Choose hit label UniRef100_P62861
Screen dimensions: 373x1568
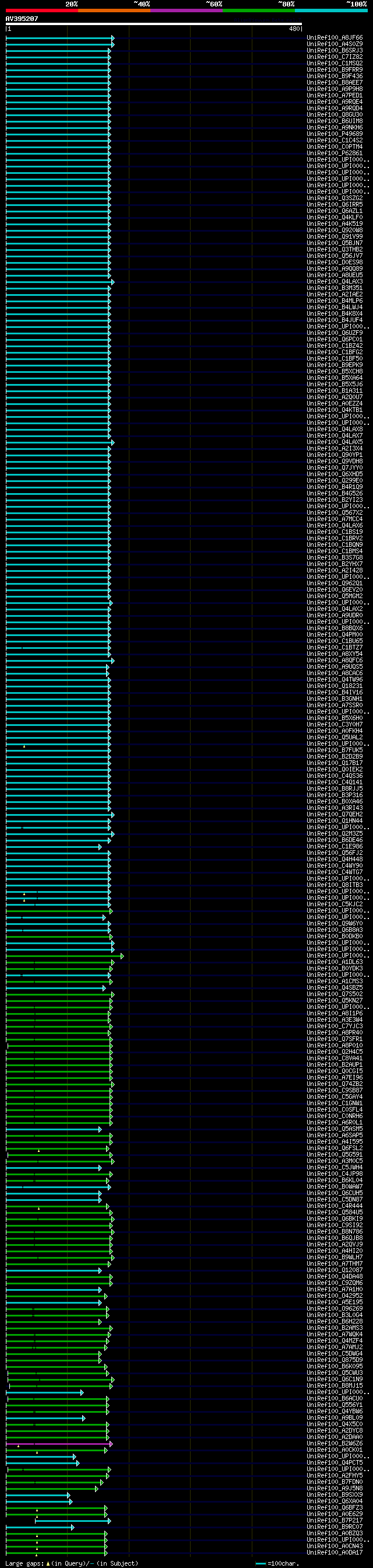(x=335, y=153)
